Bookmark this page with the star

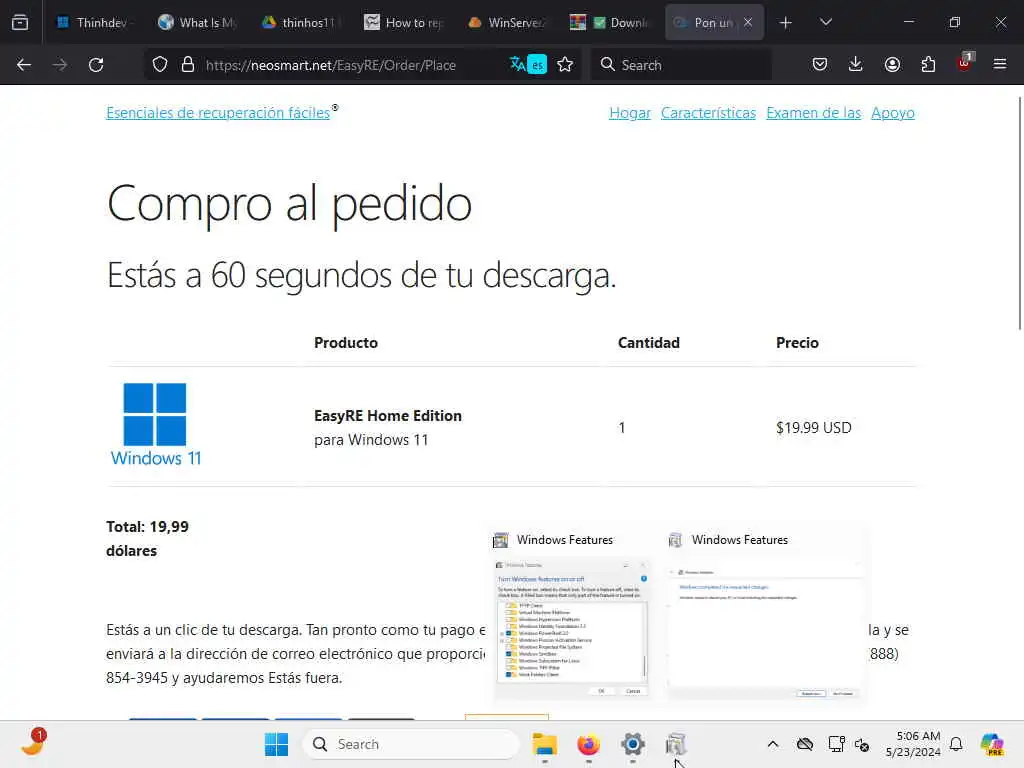coord(566,65)
